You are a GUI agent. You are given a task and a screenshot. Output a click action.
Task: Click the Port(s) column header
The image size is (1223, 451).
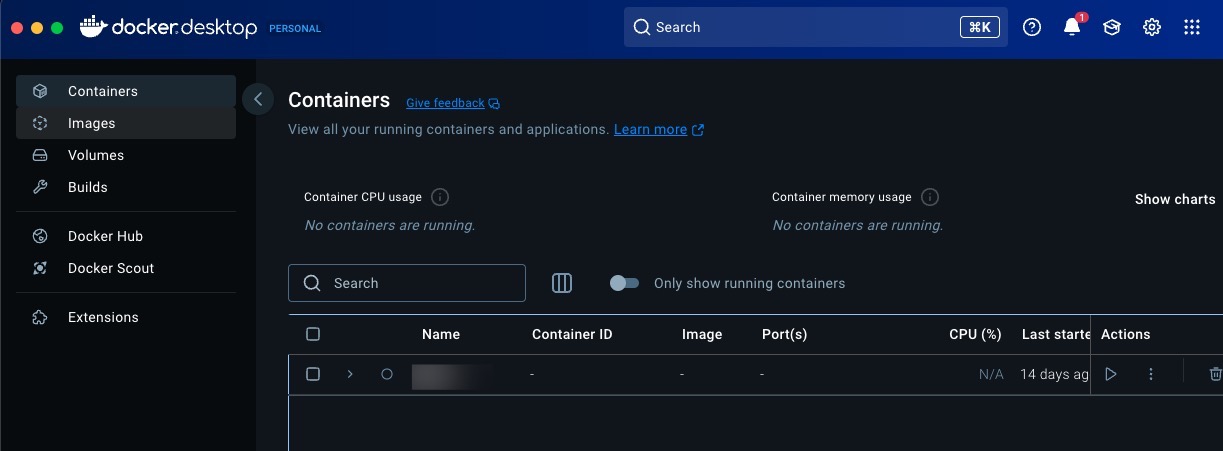(784, 334)
